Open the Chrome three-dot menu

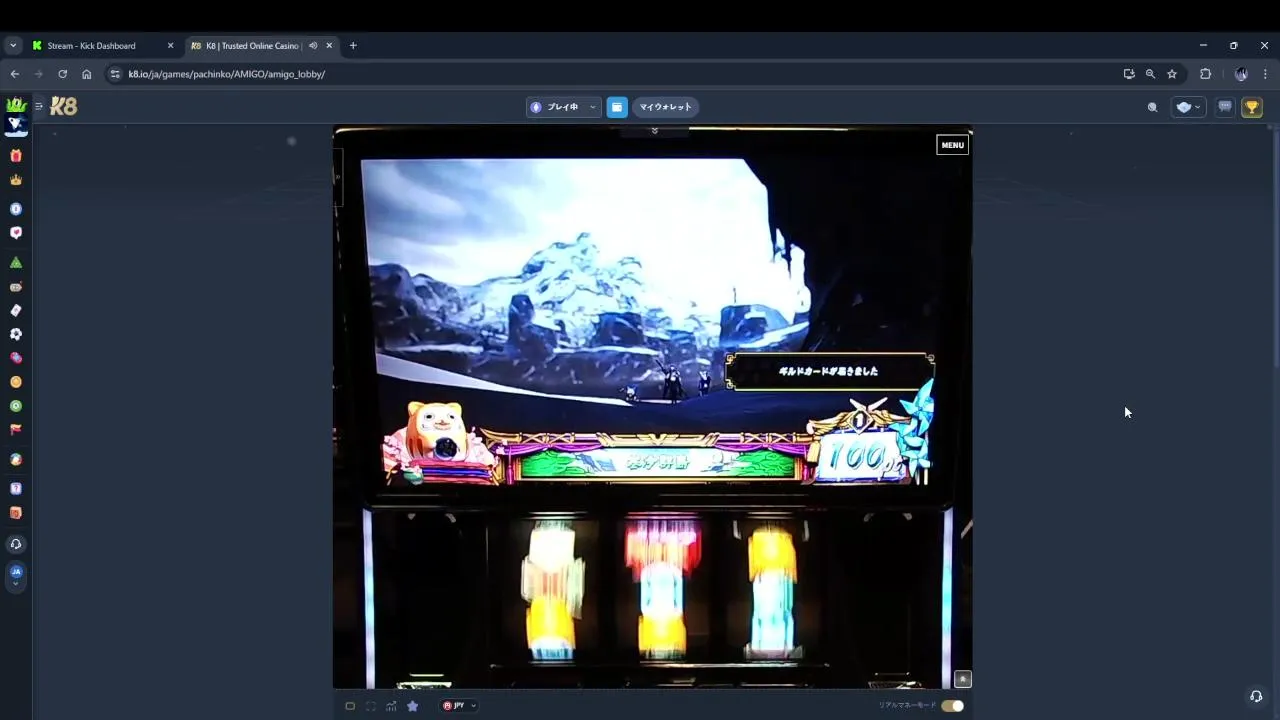coord(1265,74)
